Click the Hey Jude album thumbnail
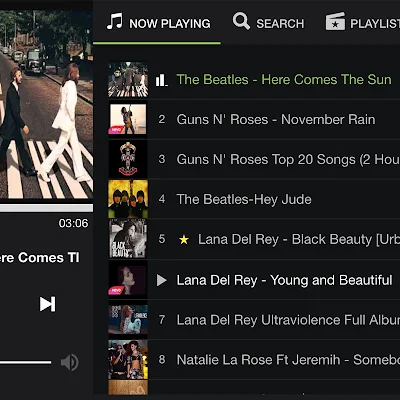Viewport: 400px width, 400px height. tap(128, 199)
